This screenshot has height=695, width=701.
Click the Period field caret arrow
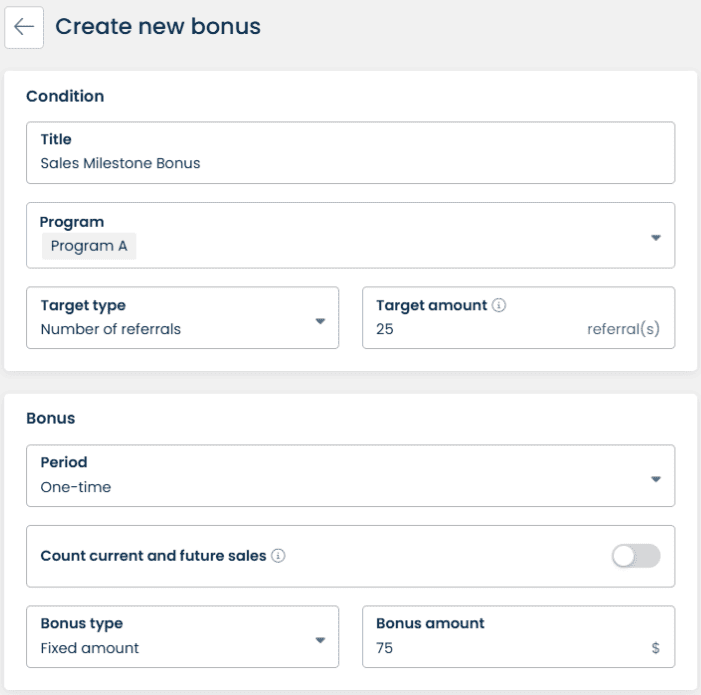coord(656,479)
